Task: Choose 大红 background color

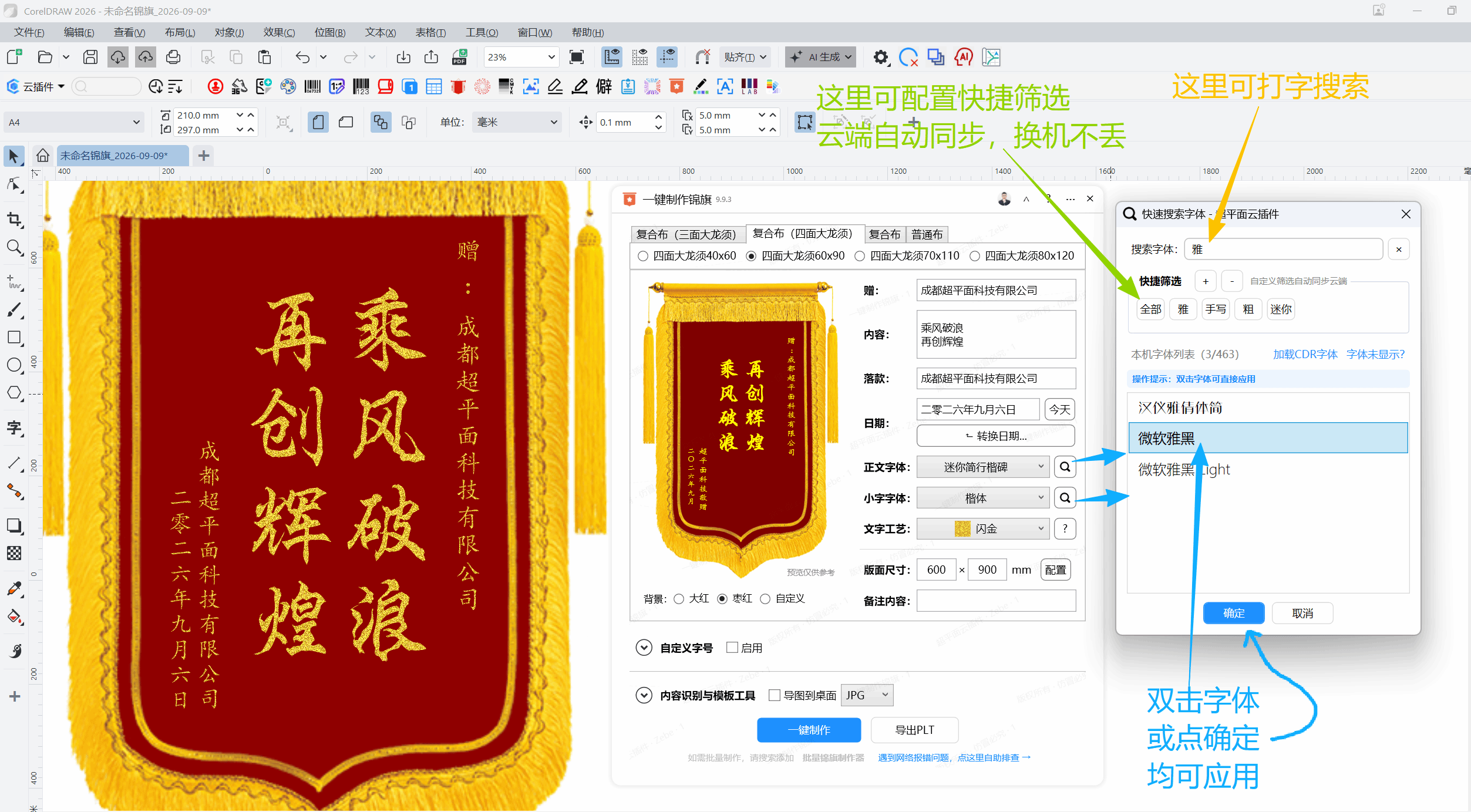Action: [x=692, y=598]
